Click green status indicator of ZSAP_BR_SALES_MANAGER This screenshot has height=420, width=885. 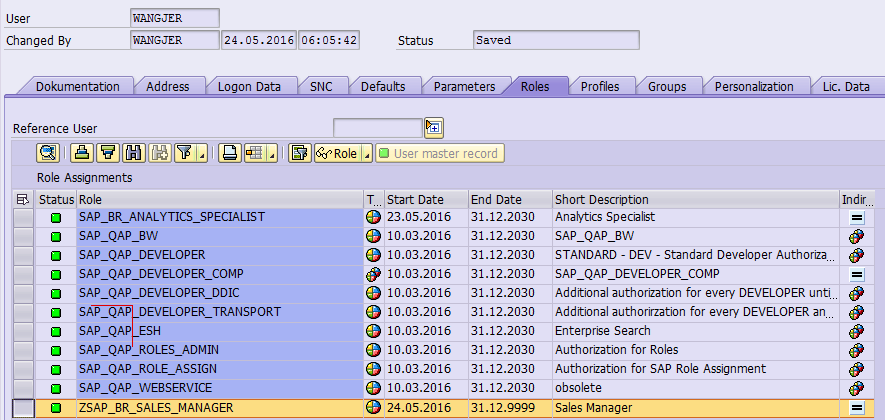[x=56, y=408]
